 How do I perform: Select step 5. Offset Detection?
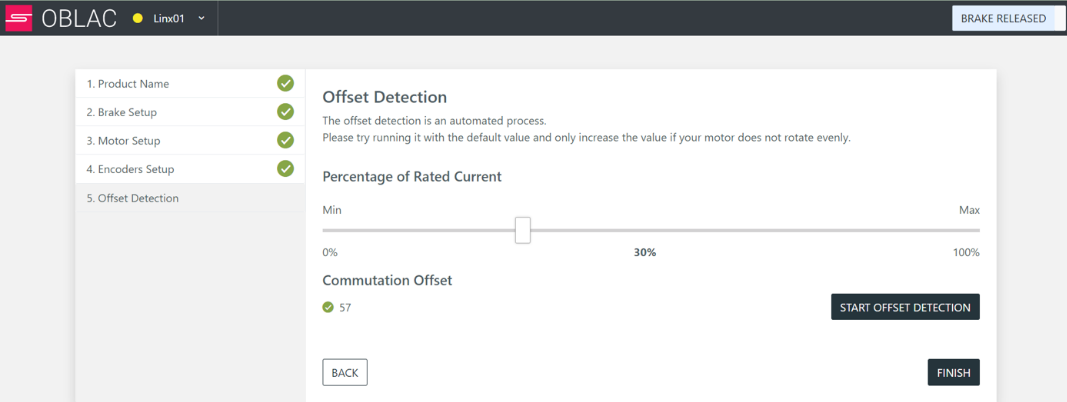click(x=190, y=198)
